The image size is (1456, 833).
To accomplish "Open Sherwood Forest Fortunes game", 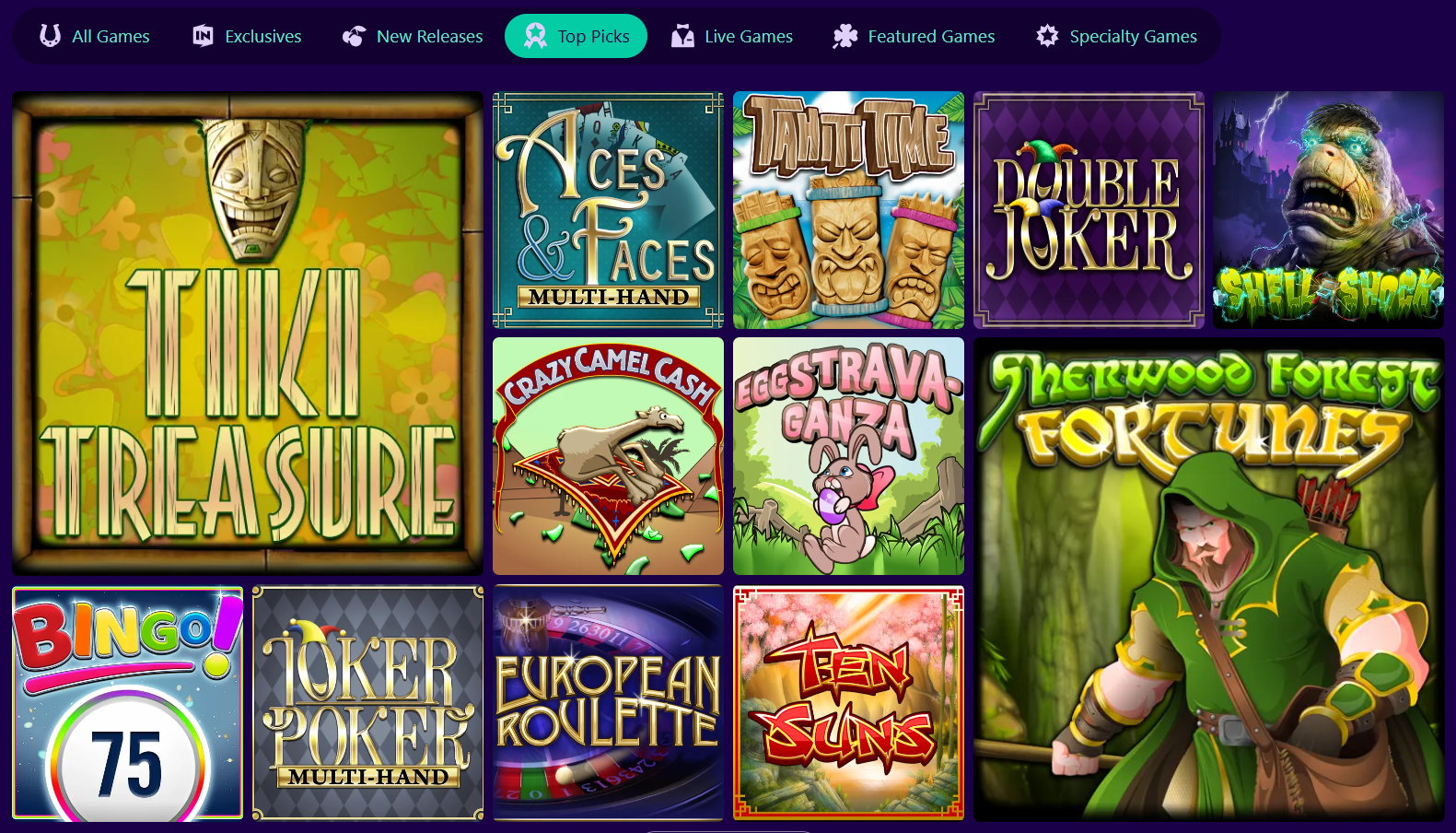I will pyautogui.click(x=1209, y=580).
